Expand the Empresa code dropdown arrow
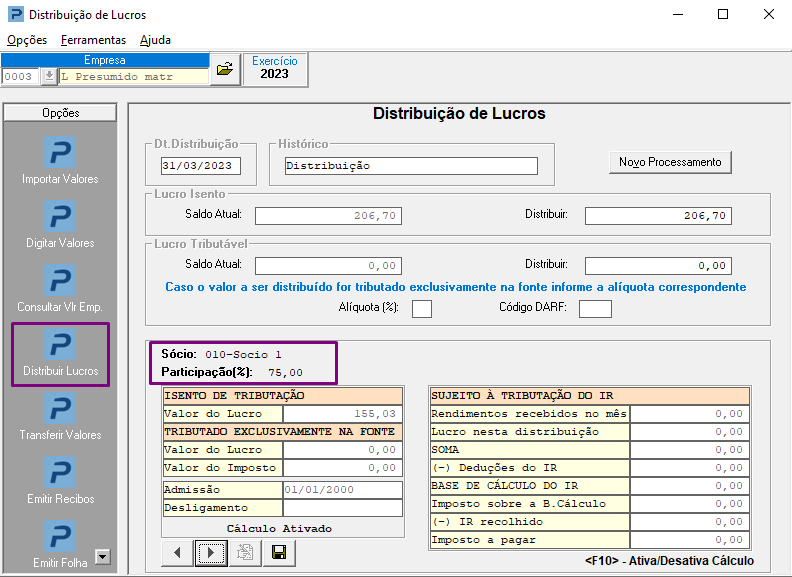The width and height of the screenshot is (792, 577). [x=49, y=76]
